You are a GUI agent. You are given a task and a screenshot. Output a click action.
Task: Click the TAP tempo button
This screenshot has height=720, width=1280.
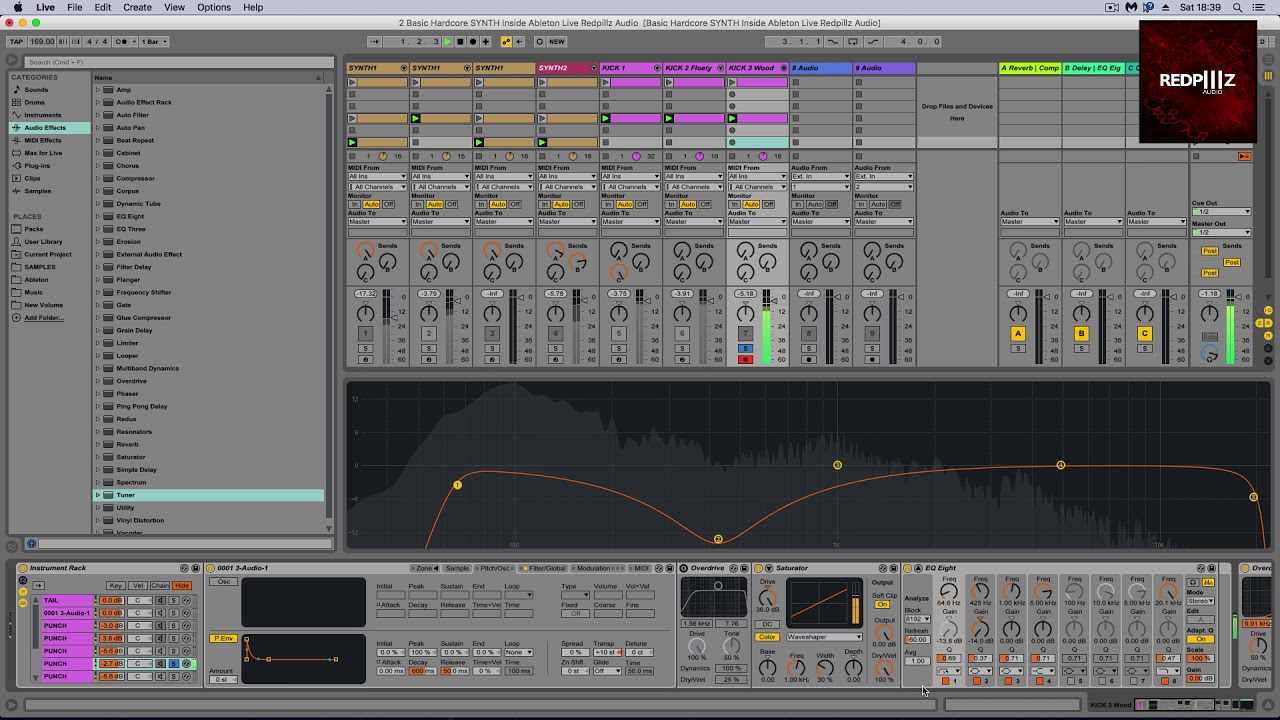(x=16, y=41)
